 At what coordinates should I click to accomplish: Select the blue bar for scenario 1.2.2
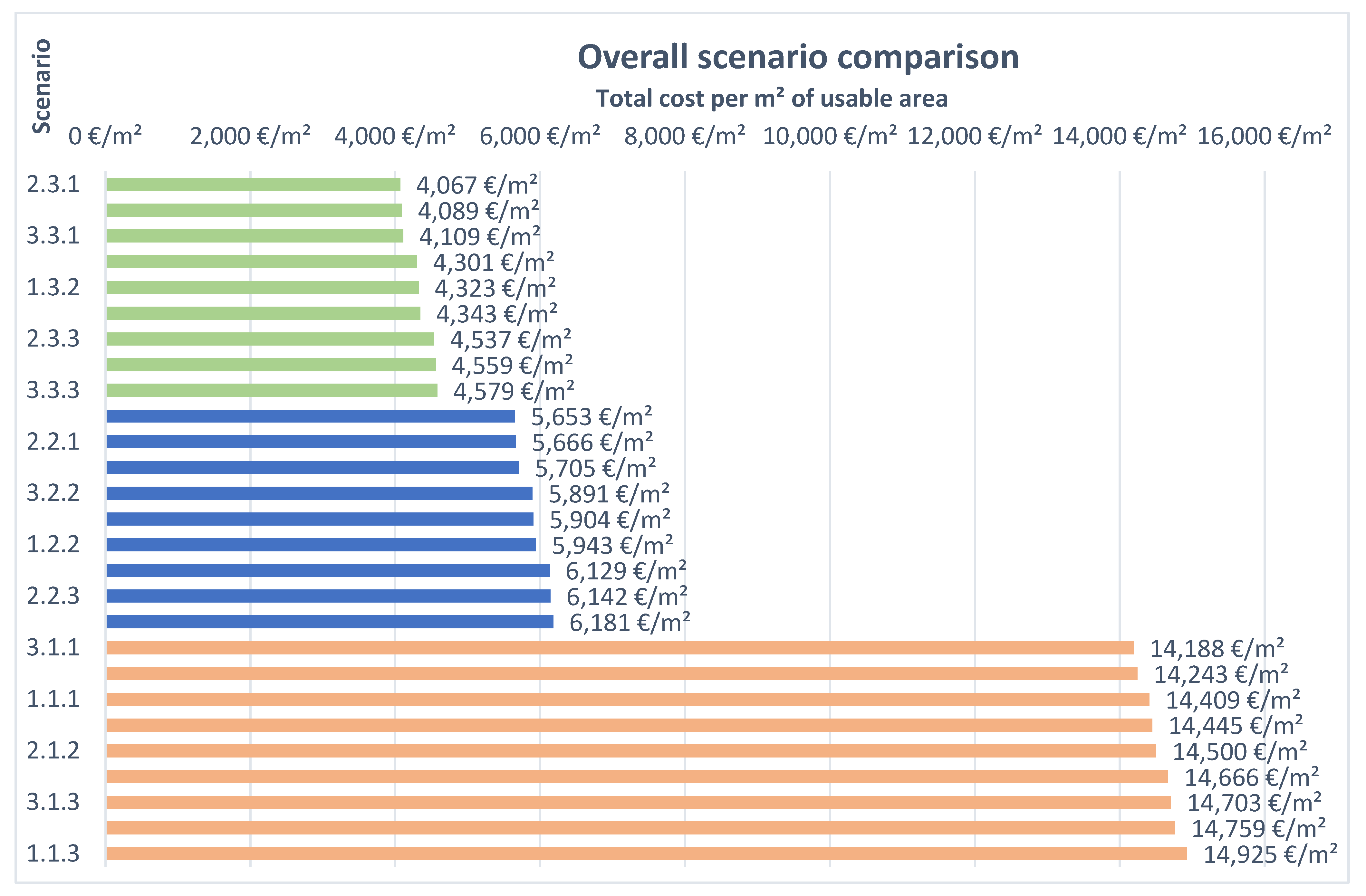321,544
